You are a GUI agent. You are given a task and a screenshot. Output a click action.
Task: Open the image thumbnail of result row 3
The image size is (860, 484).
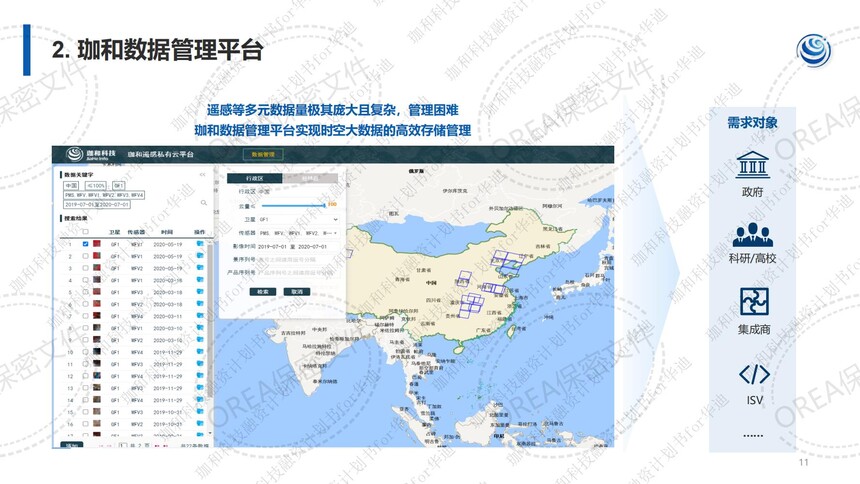pos(97,268)
